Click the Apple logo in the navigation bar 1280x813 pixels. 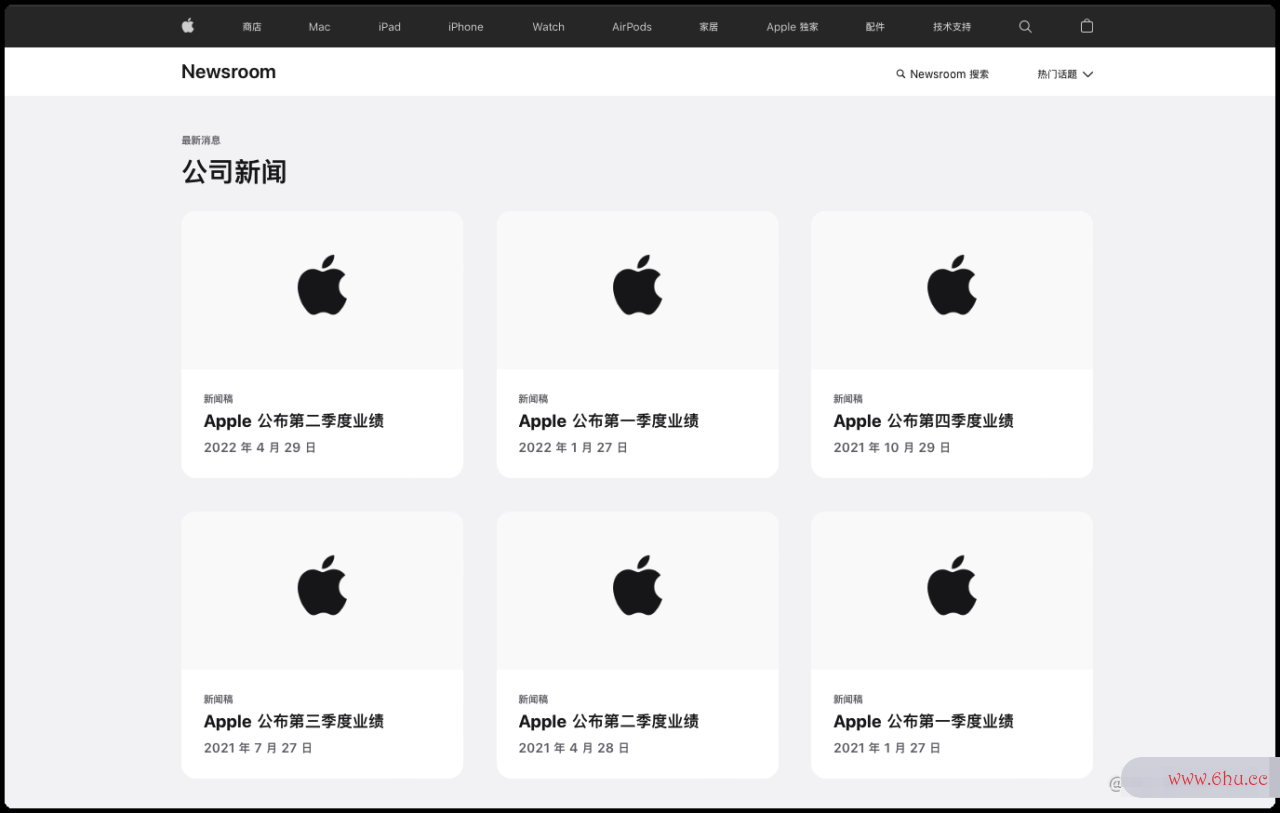188,26
